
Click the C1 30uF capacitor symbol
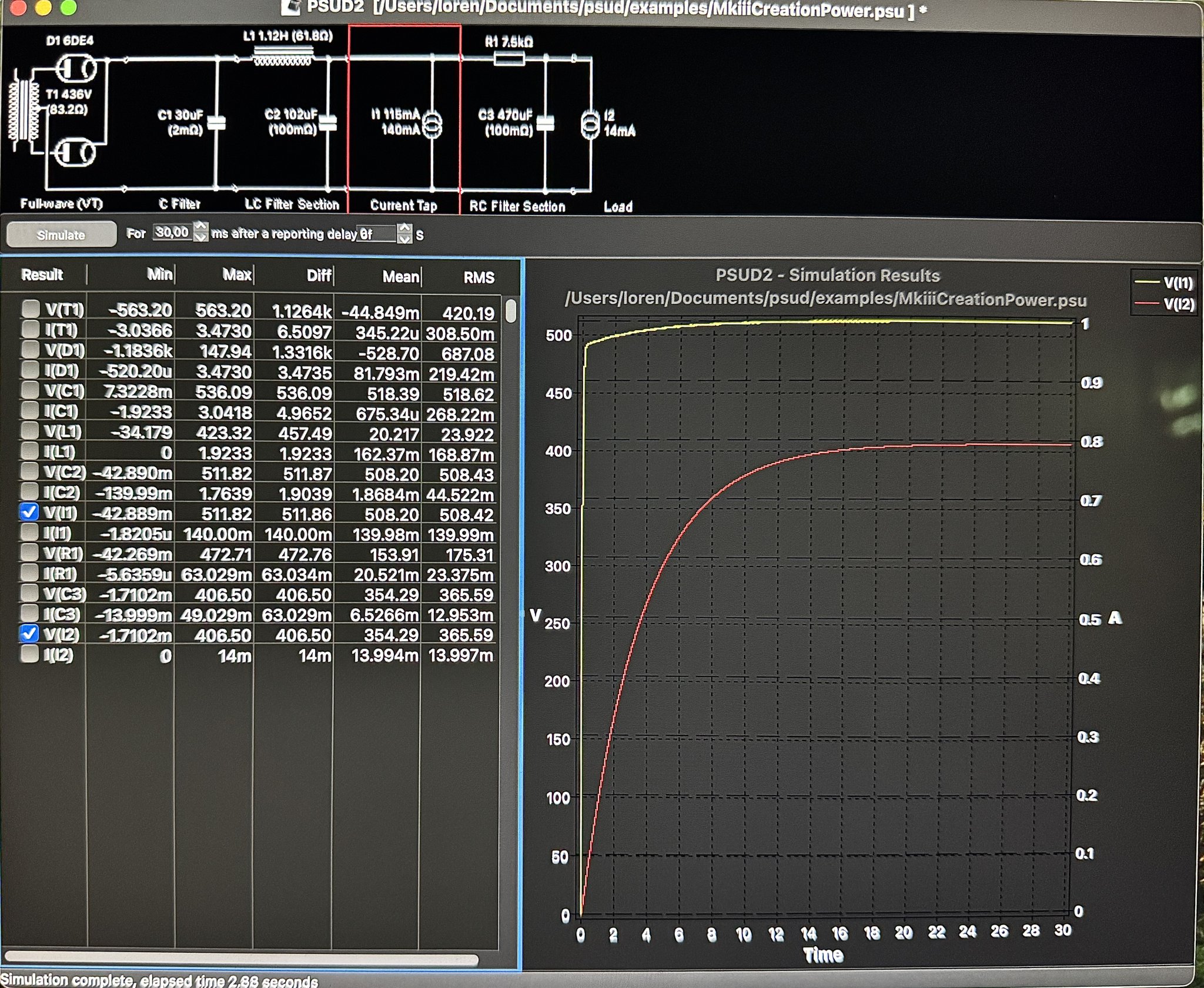coord(217,123)
